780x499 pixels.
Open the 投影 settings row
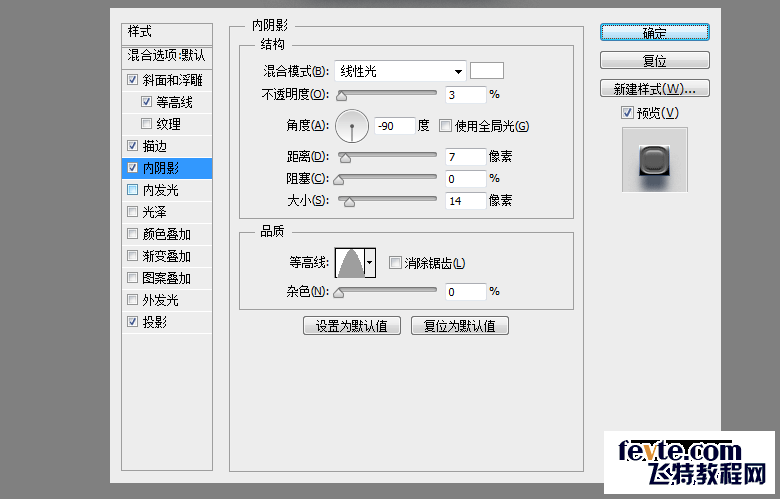tap(167, 322)
